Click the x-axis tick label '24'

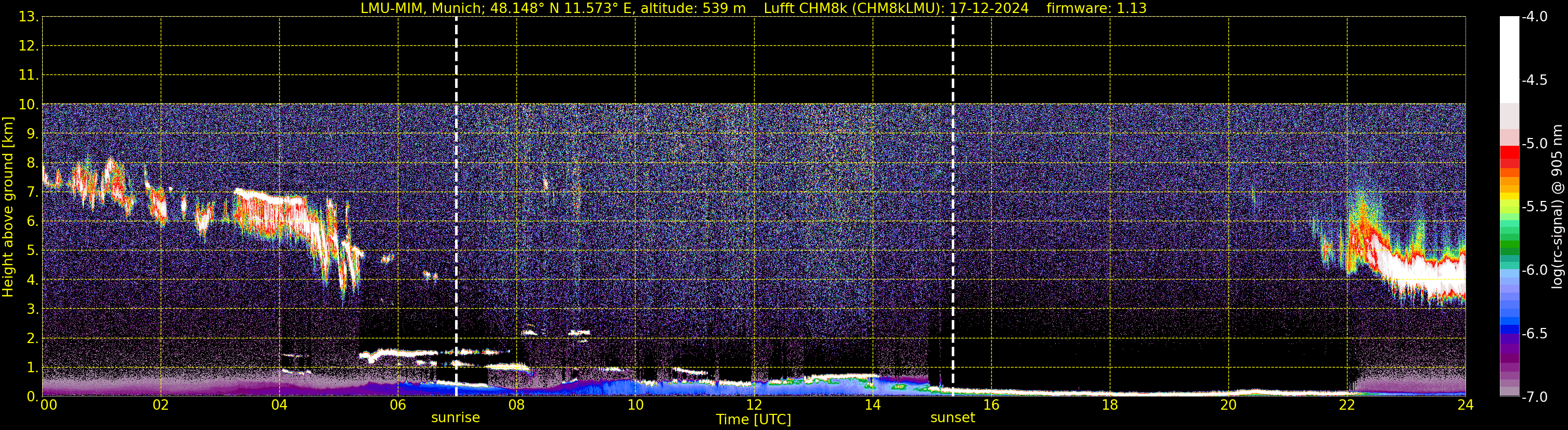pos(1466,406)
